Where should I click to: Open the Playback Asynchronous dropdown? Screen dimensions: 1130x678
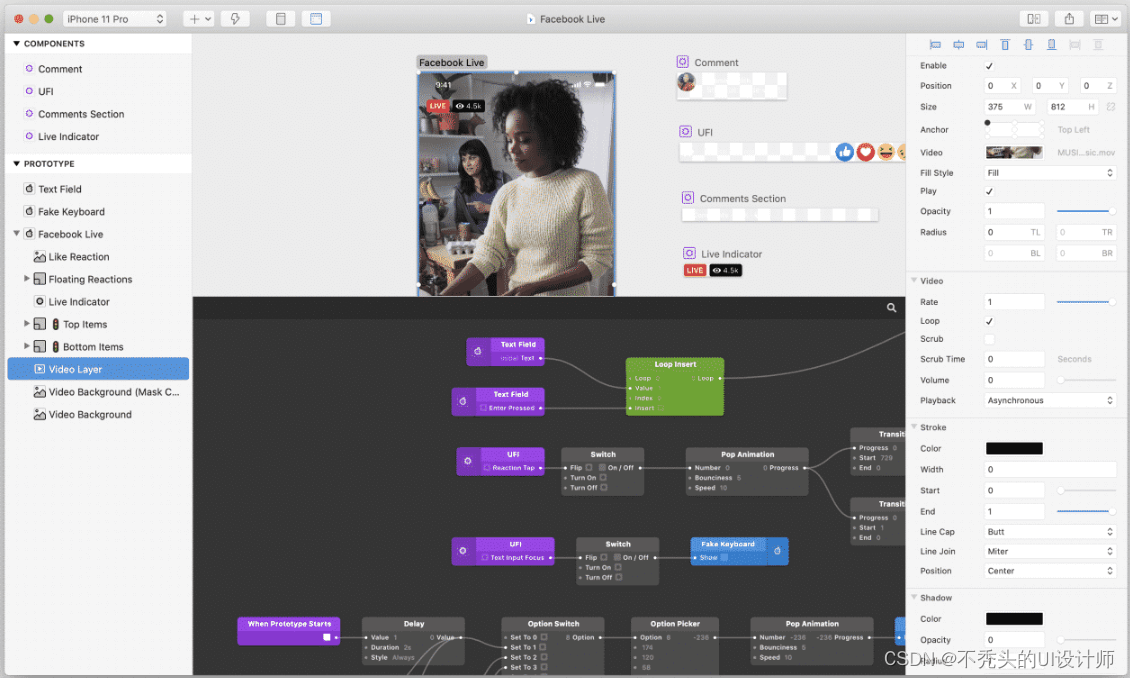1050,400
